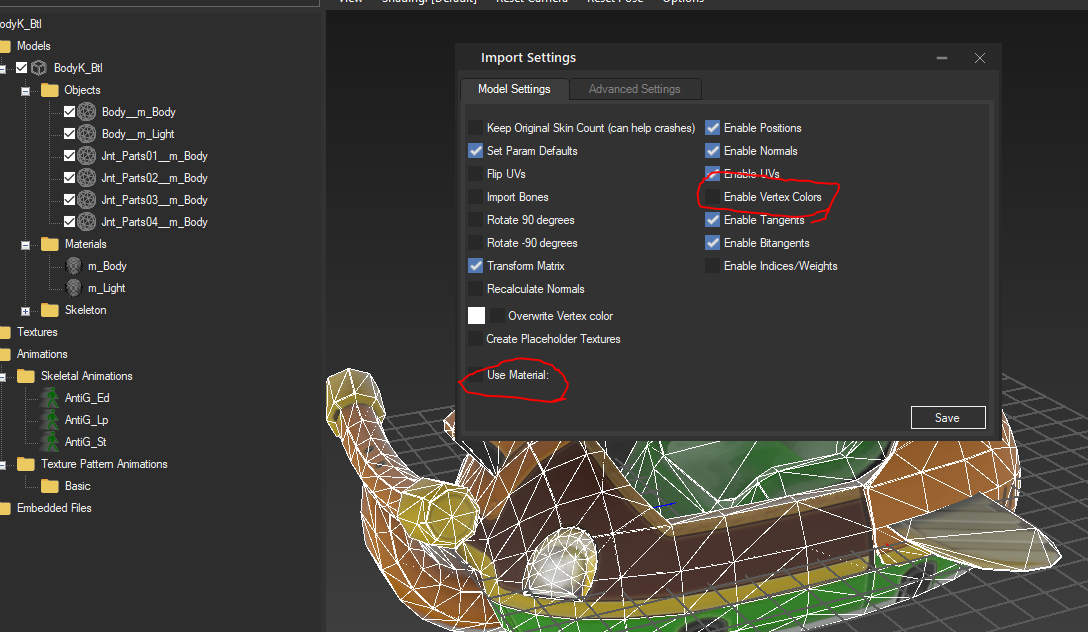1088x632 pixels.
Task: Select the Body__m_Body mesh icon
Action: 86,111
